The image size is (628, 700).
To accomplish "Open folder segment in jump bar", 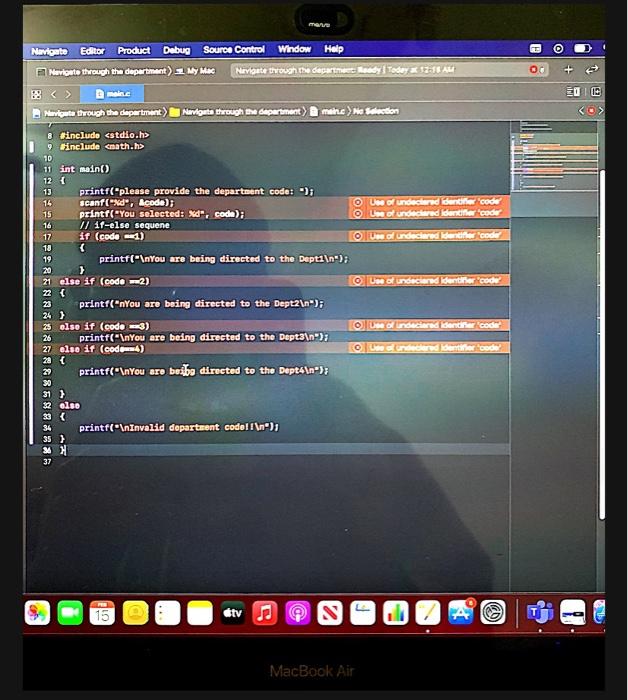I will 235,112.
